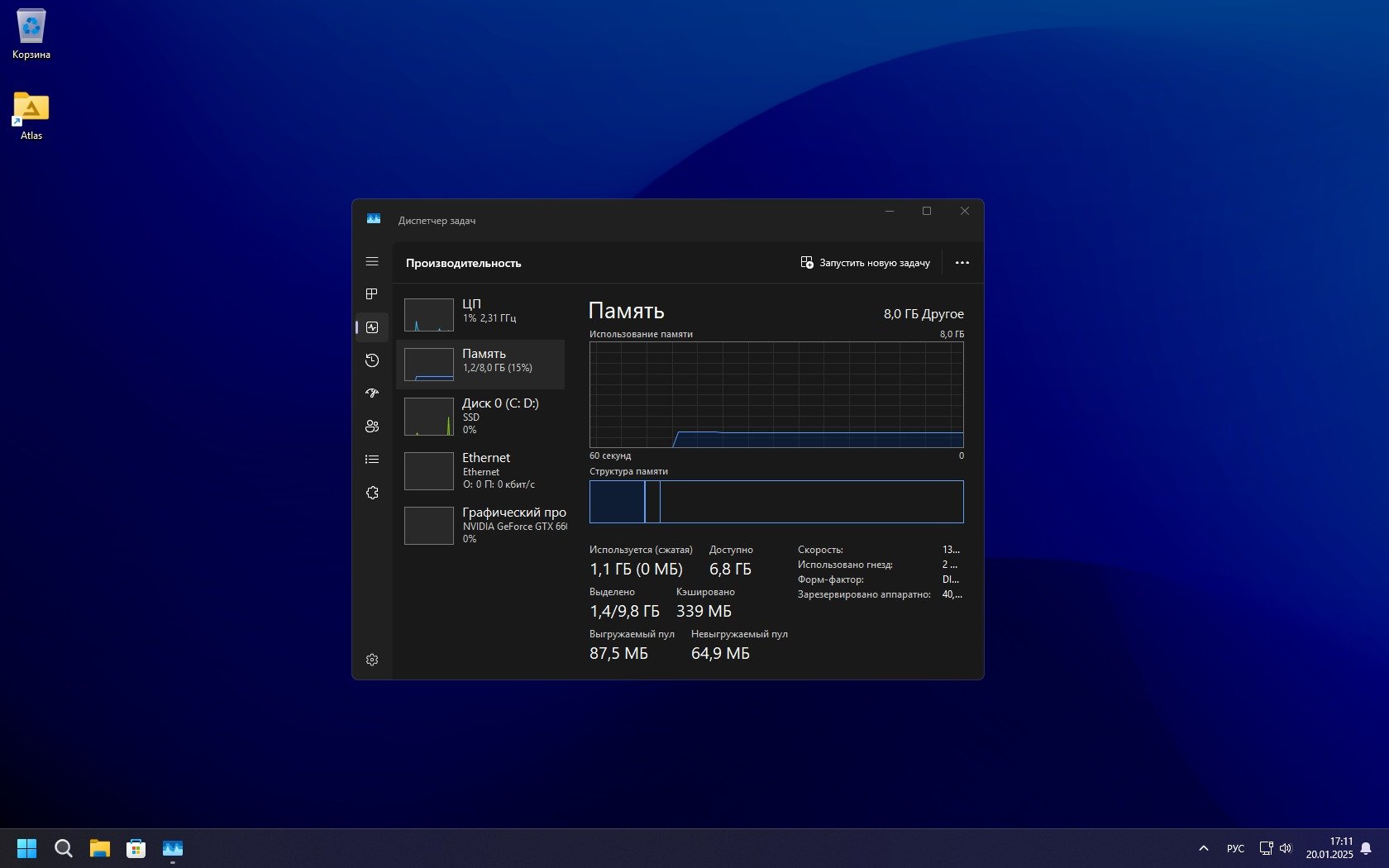The height and width of the screenshot is (868, 1389).
Task: Open the Windows Start menu
Action: 27,848
